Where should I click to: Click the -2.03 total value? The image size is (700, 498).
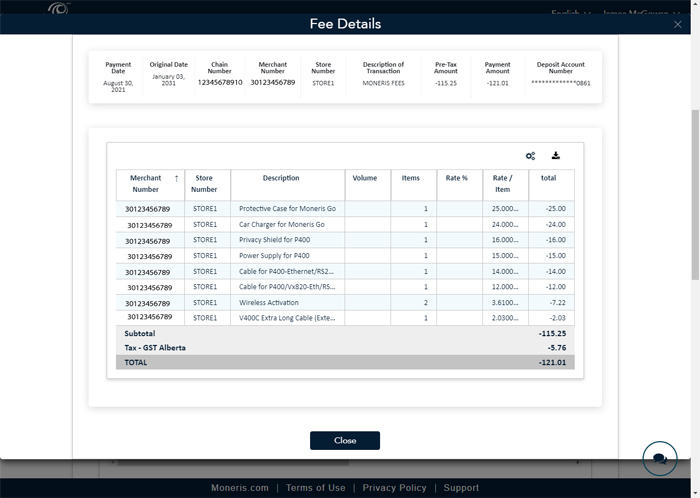557,318
